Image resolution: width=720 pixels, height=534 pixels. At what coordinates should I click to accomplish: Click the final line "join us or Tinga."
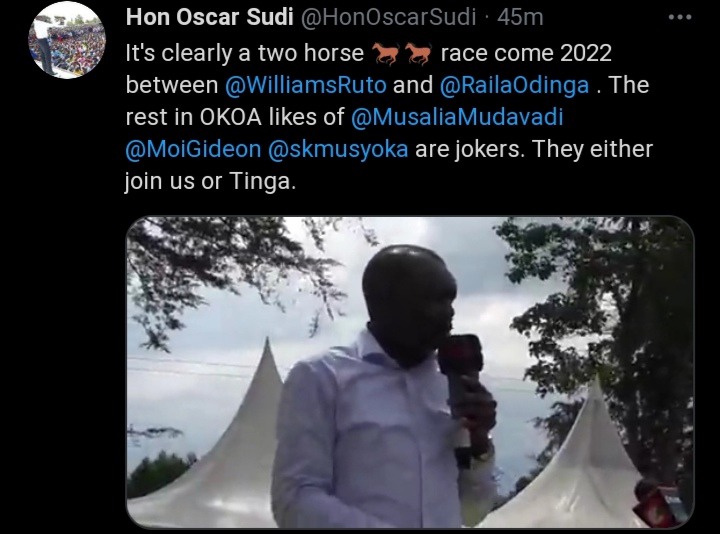(x=210, y=182)
